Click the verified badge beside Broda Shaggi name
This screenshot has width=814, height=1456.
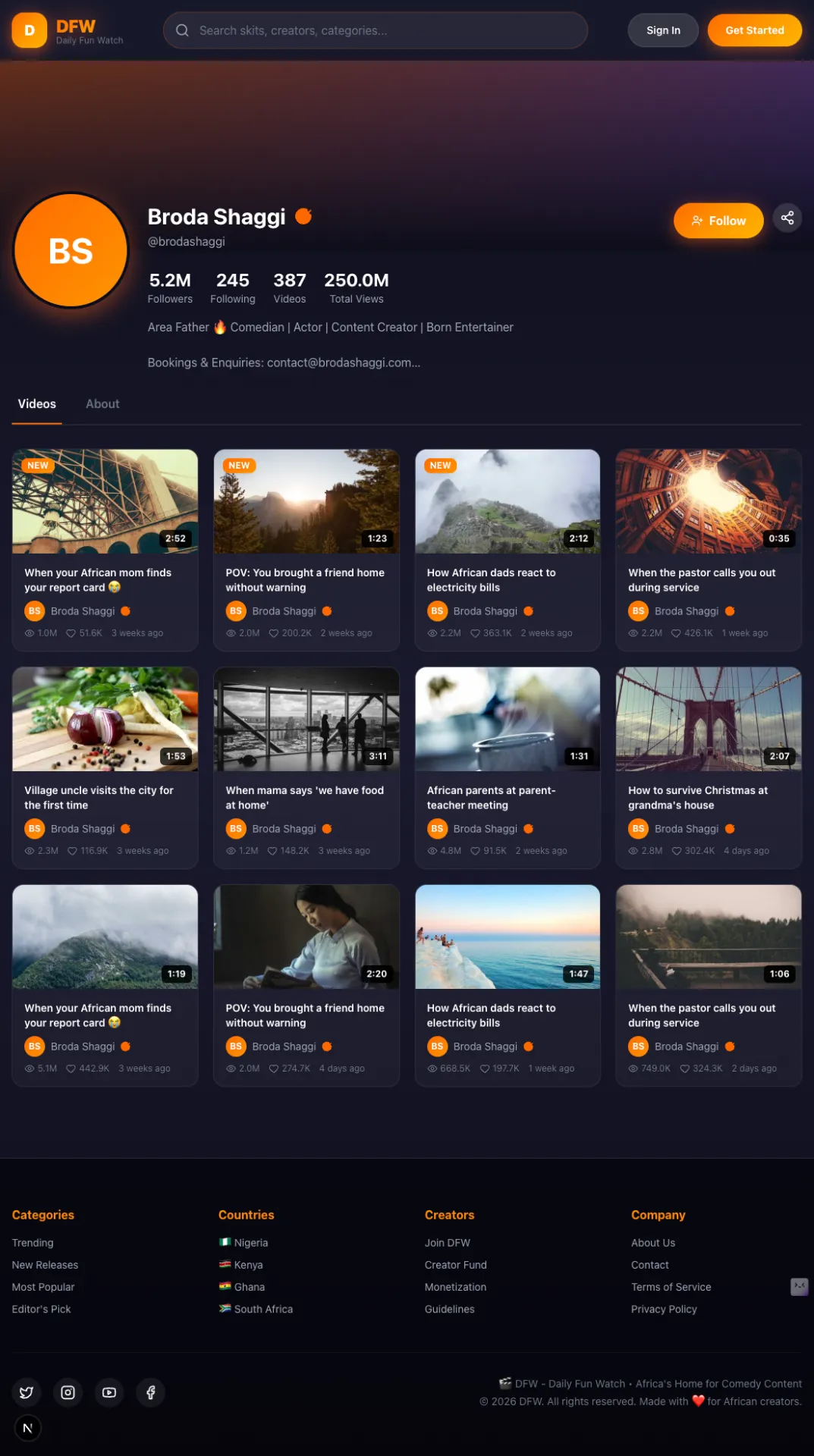point(303,216)
